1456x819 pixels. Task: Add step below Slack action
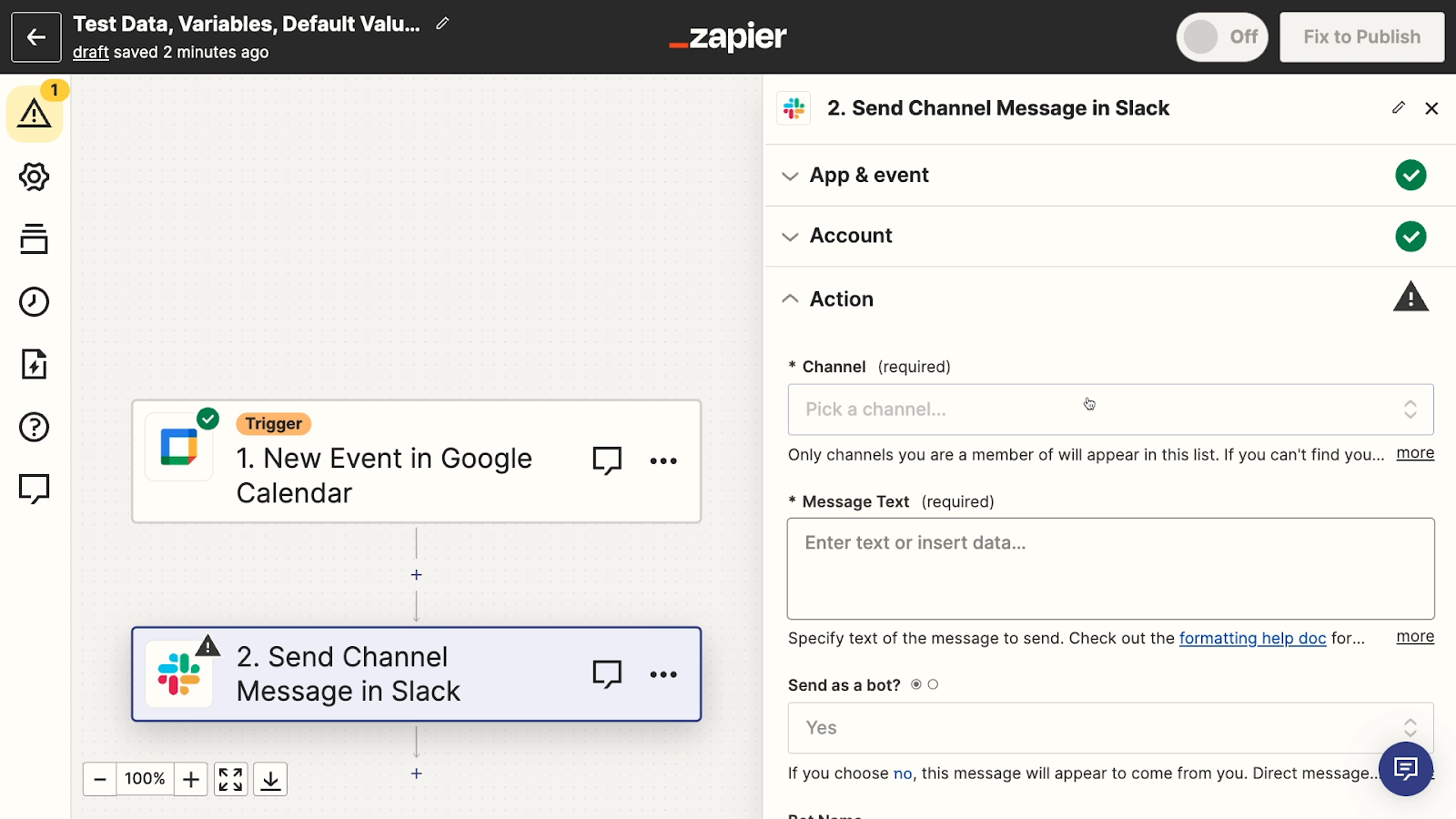(x=417, y=773)
